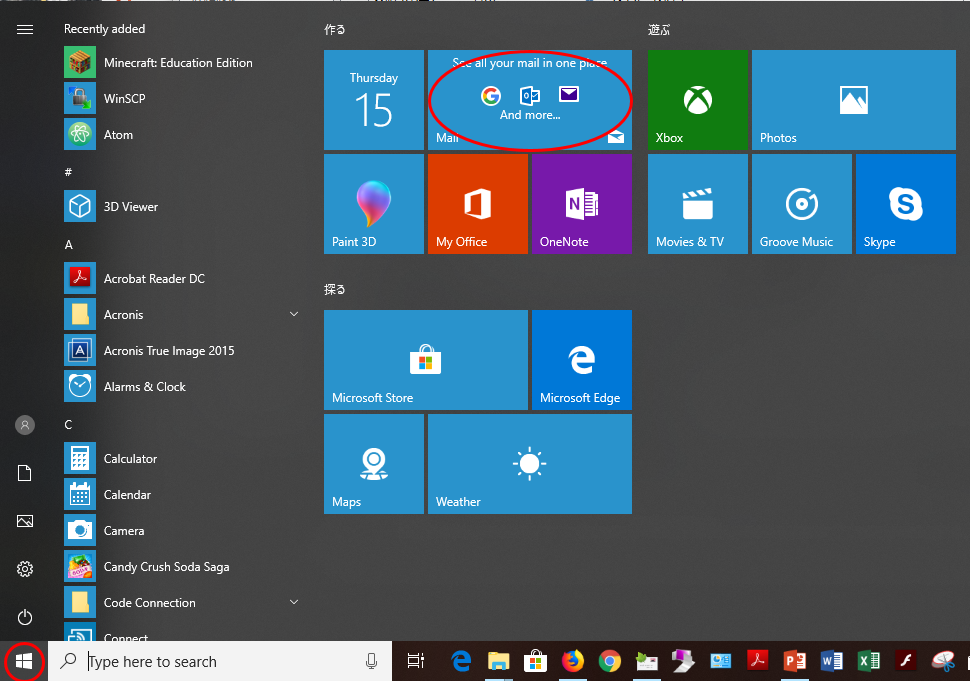Open Calendar from the app list
The image size is (970, 681).
coord(184,494)
